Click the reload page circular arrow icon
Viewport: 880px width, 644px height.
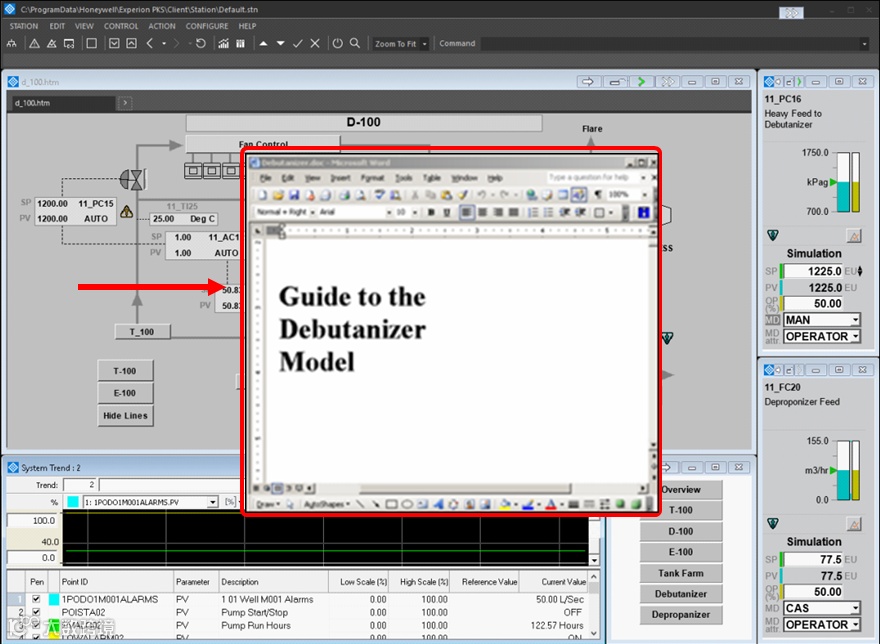[200, 43]
